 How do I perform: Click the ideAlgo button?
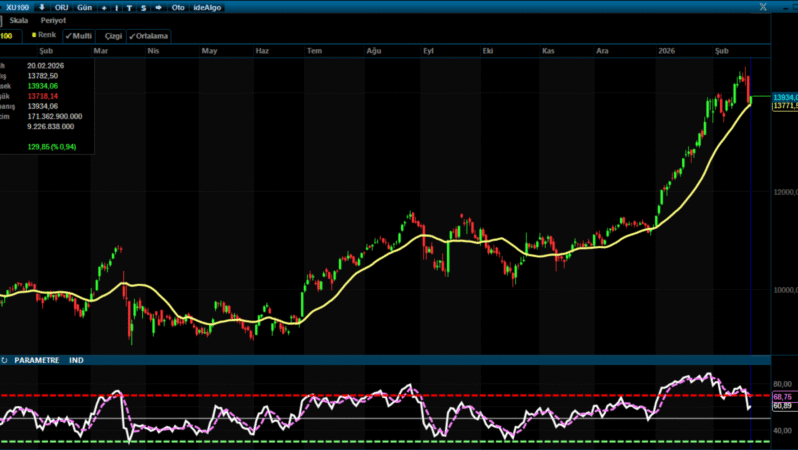pos(207,7)
